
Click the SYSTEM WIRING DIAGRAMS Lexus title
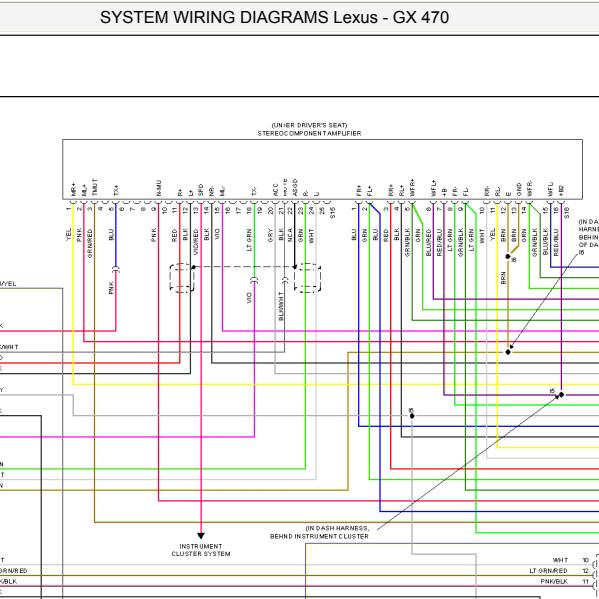point(274,18)
